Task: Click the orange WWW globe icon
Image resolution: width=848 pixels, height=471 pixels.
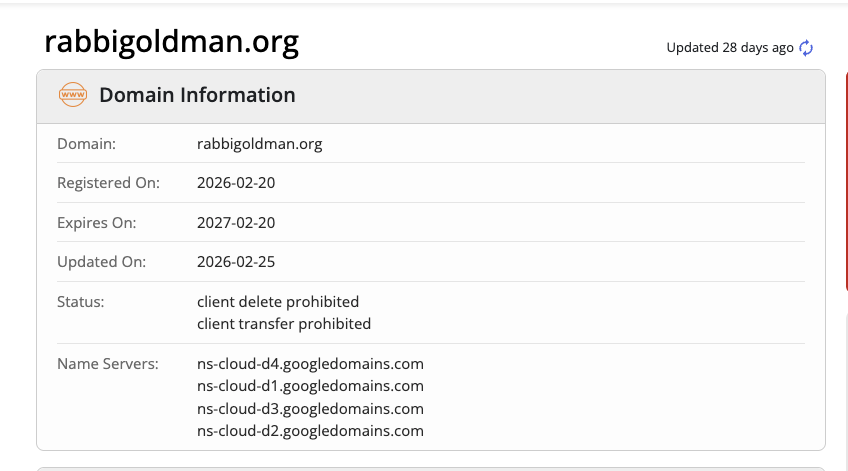Action: [73, 95]
